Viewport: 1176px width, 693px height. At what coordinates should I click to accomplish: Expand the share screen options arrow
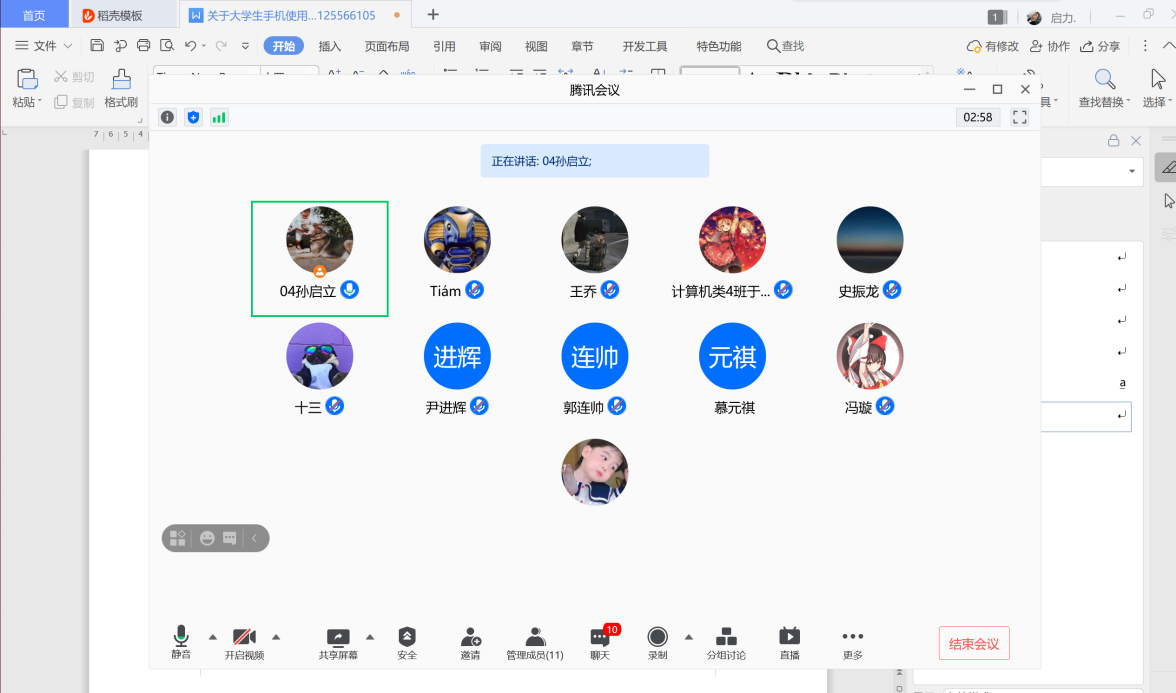(x=370, y=637)
